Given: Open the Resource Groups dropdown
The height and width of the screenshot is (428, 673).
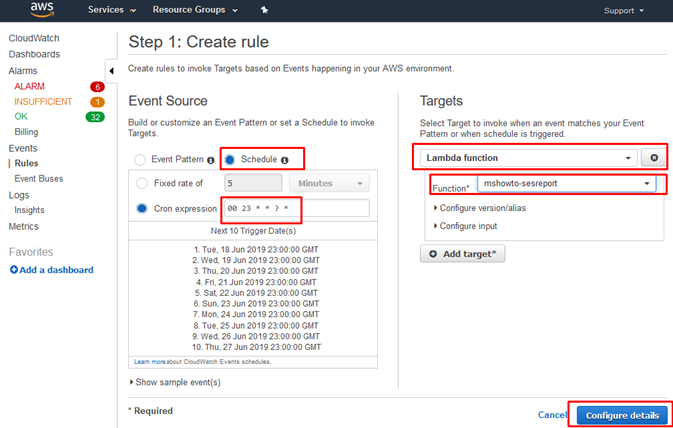Looking at the screenshot, I should [195, 10].
